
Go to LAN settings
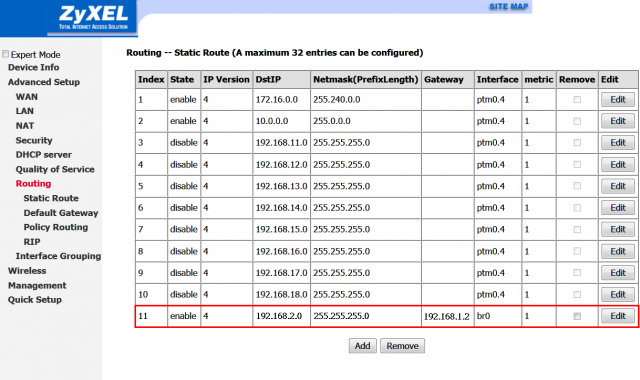click(24, 111)
